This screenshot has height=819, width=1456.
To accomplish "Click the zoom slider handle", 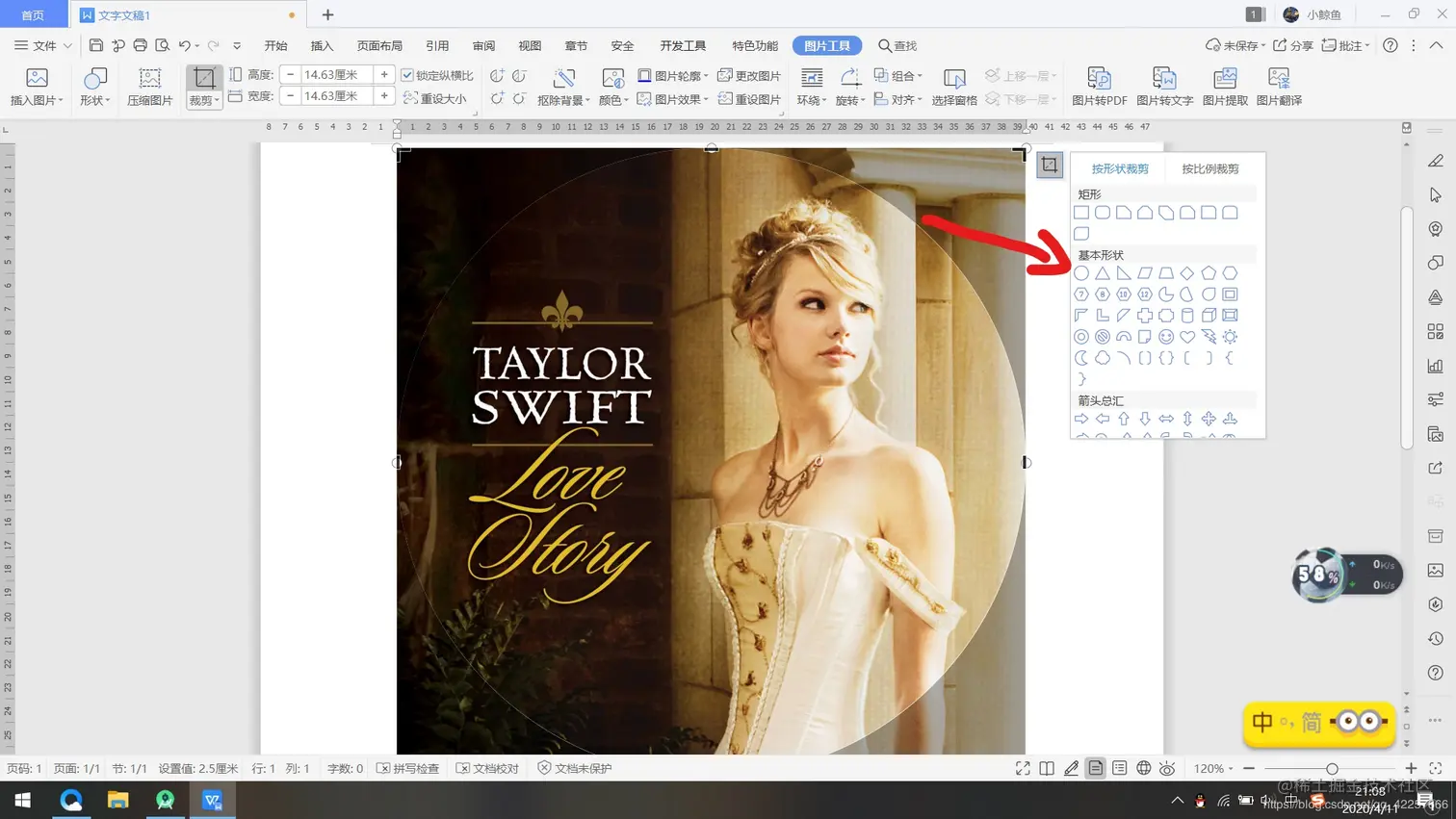I will pyautogui.click(x=1332, y=768).
